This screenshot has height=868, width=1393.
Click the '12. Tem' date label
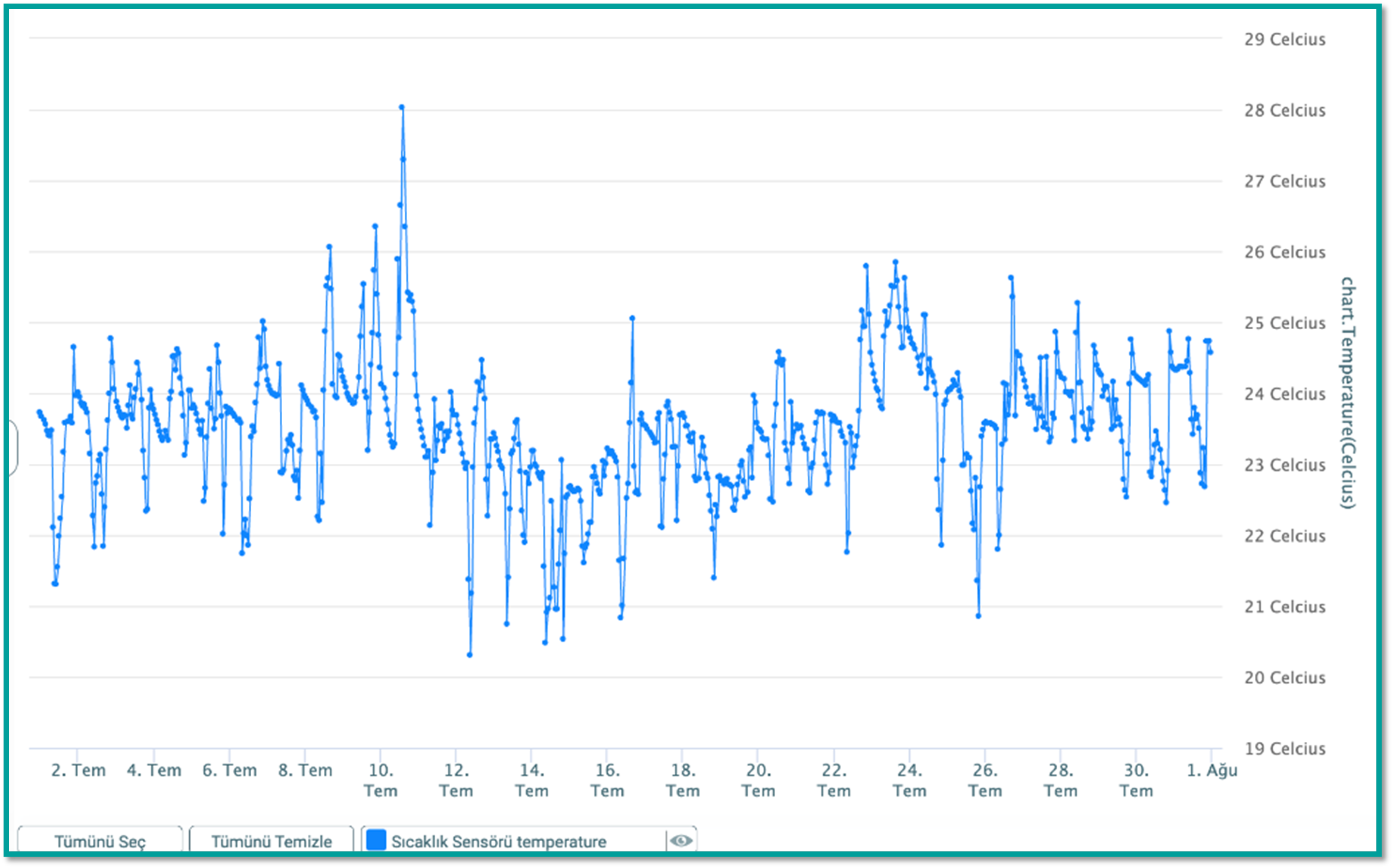click(x=456, y=780)
